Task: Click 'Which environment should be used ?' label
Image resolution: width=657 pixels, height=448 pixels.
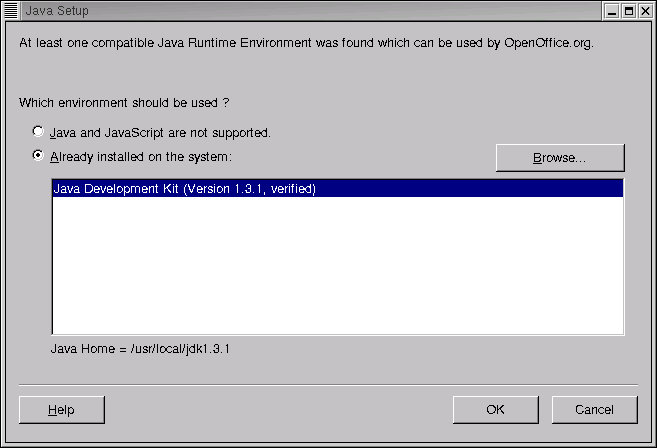Action: [x=125, y=102]
